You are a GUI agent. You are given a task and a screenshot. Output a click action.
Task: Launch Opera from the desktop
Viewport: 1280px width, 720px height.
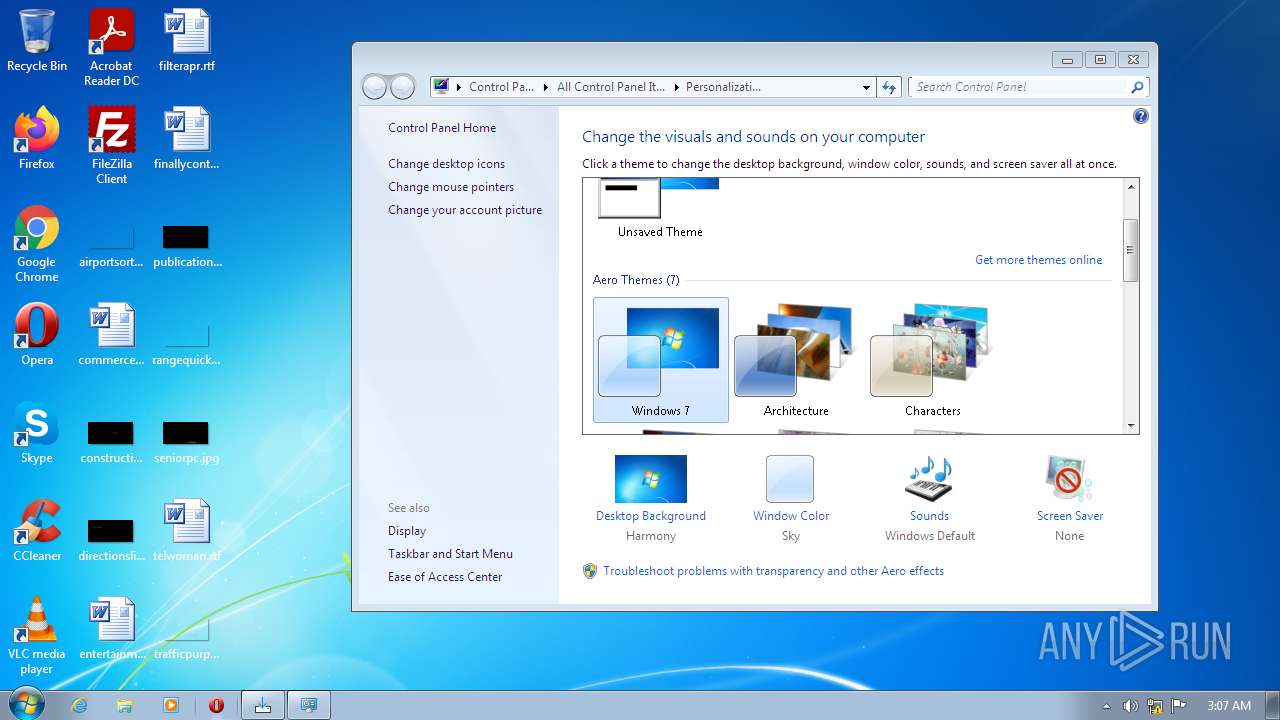coord(37,335)
